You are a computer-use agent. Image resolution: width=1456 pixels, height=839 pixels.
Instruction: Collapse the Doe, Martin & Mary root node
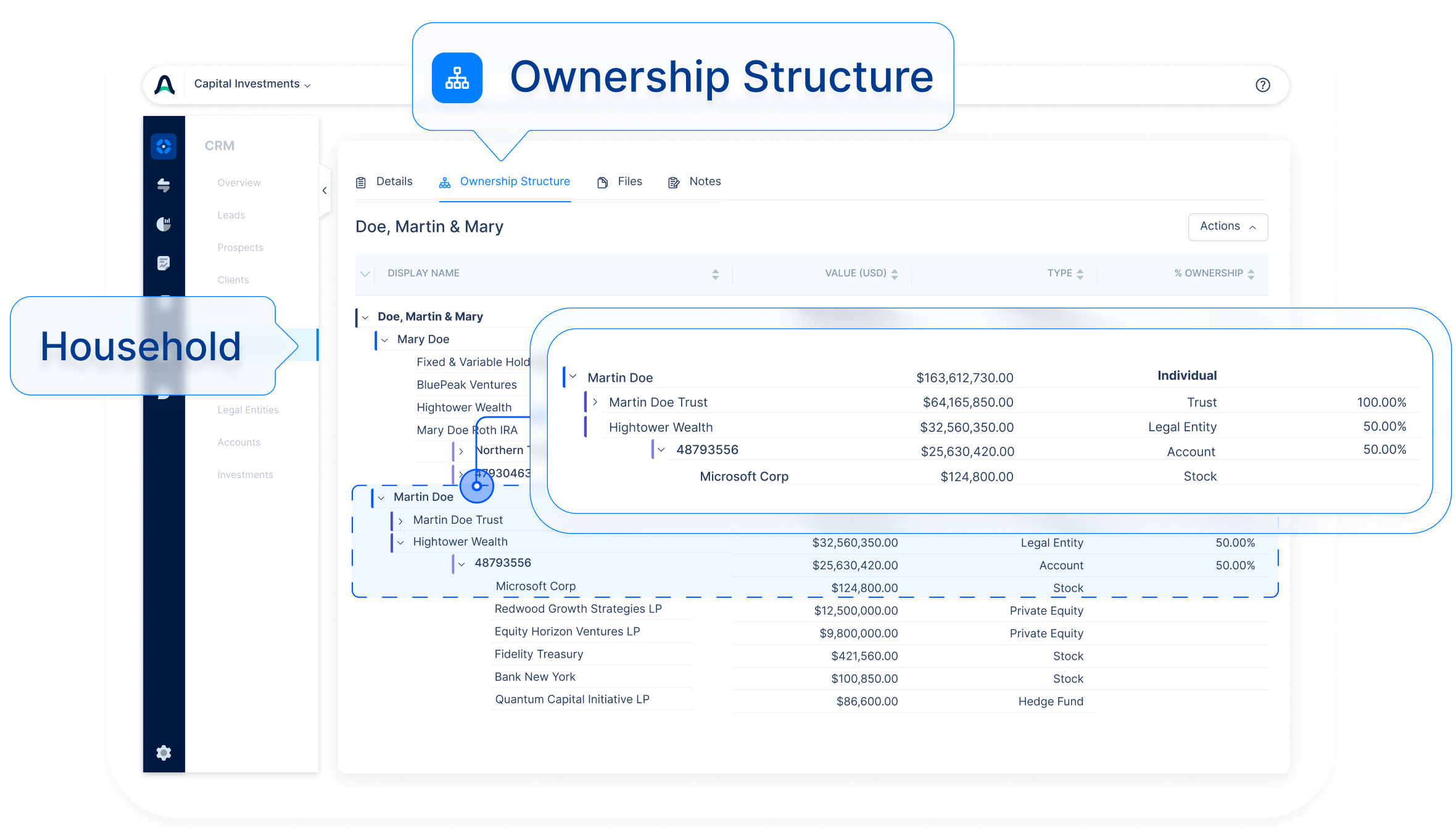[x=365, y=317]
